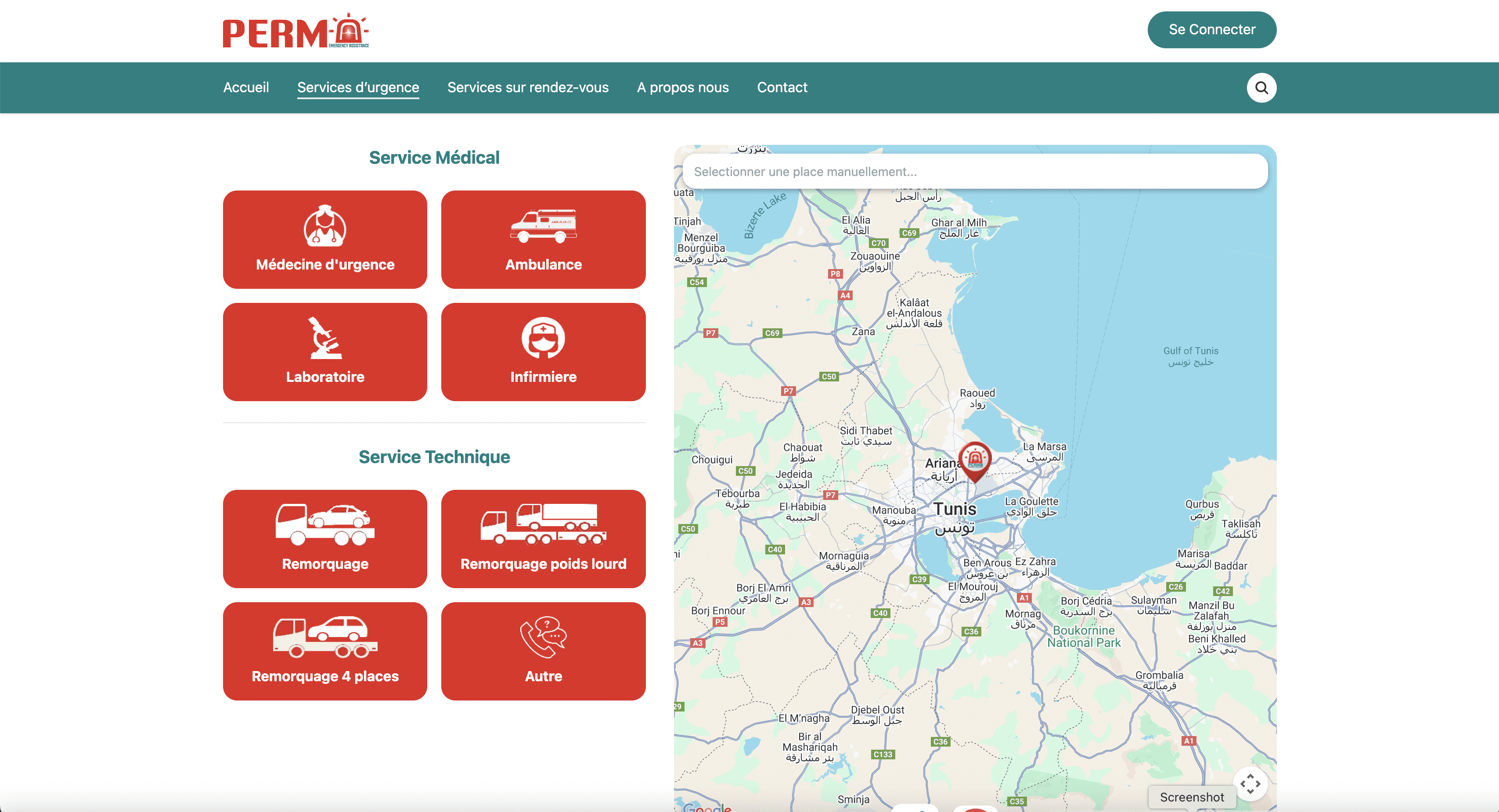Click the manual place selection field
This screenshot has height=812, width=1499.
pos(975,172)
